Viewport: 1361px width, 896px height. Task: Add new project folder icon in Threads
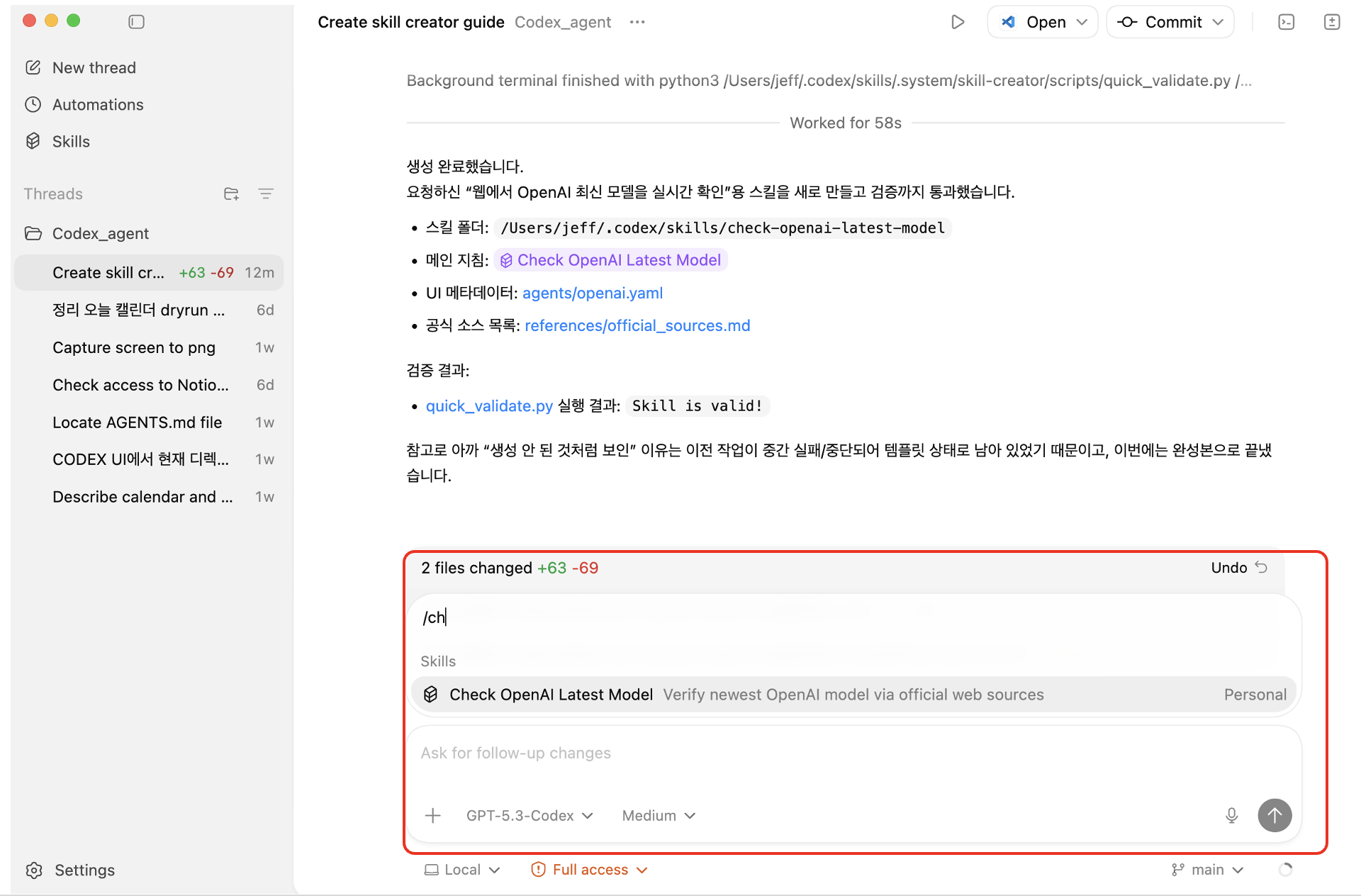(231, 194)
